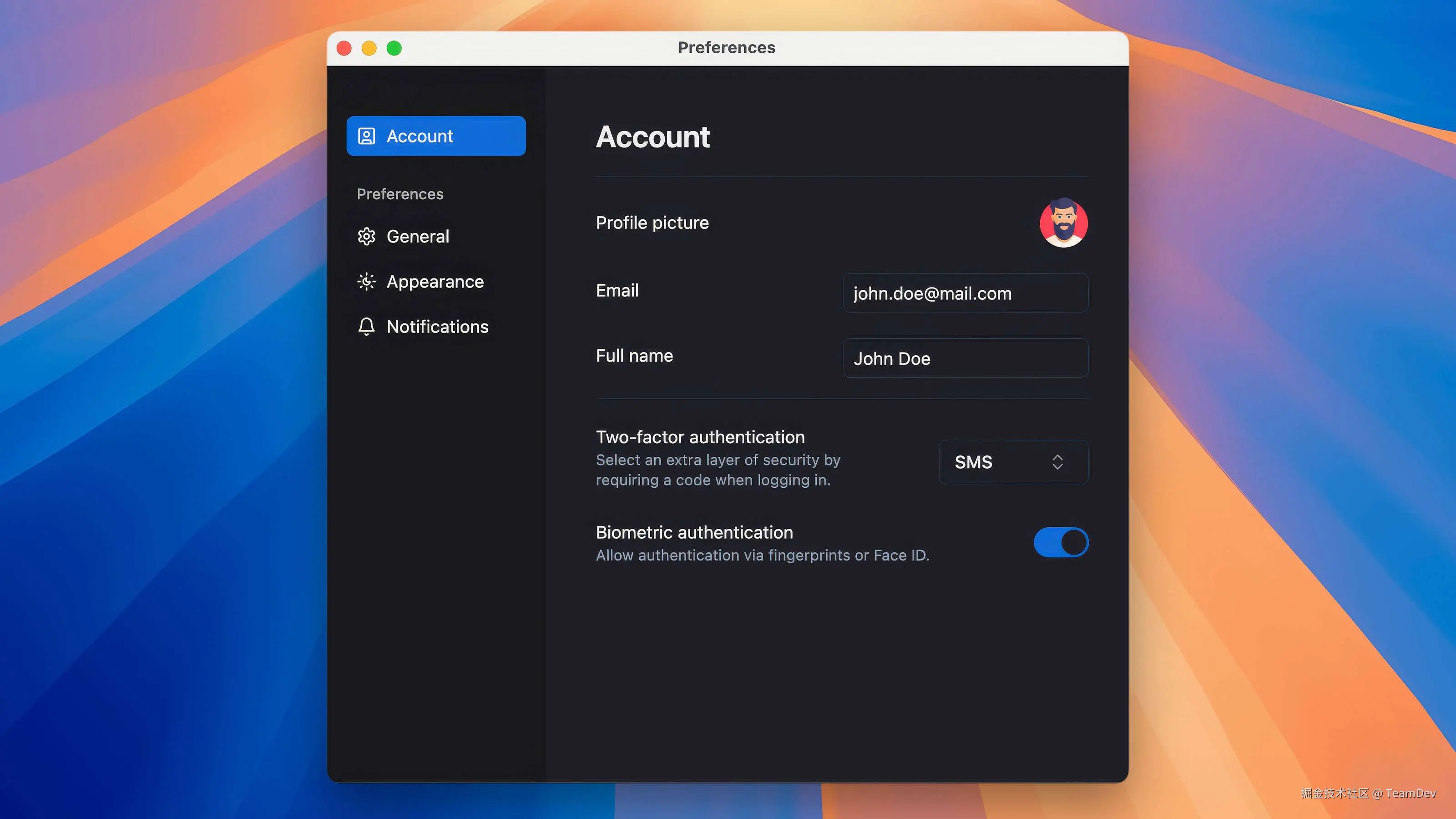Minimize window using the yellow button

tap(369, 49)
